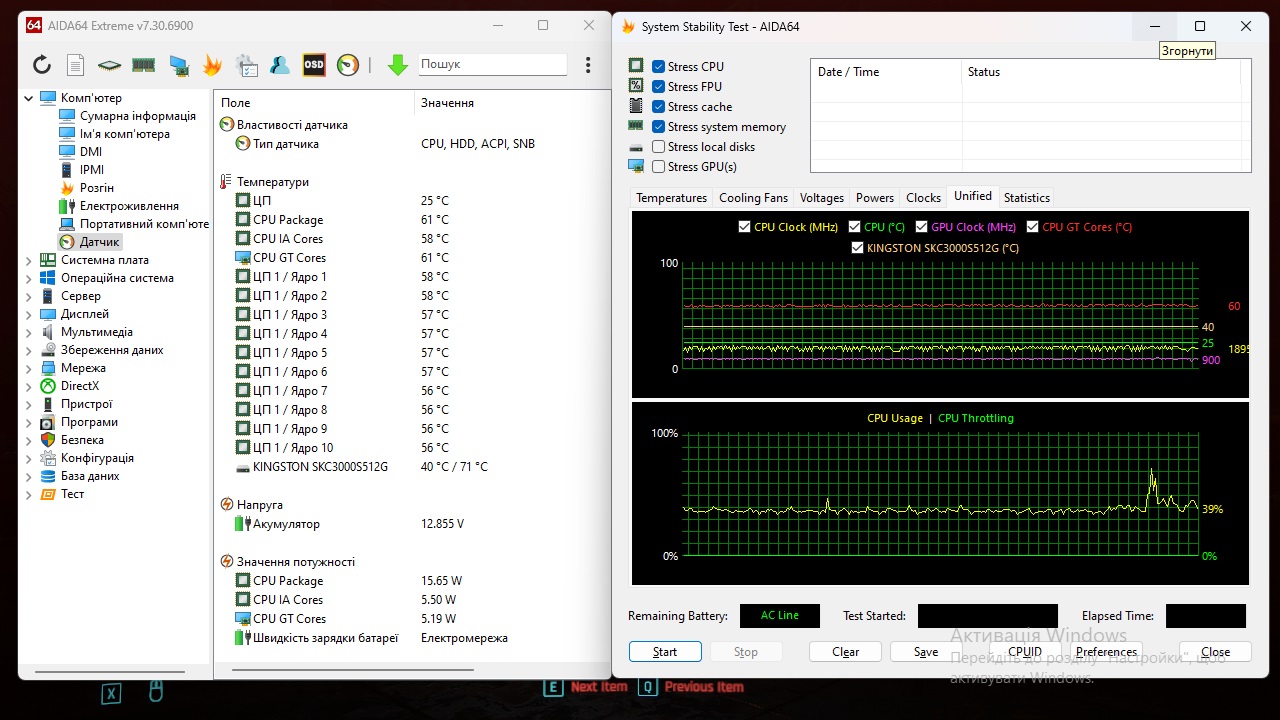Uncheck Stress system memory option
1280x720 pixels.
[x=658, y=127]
